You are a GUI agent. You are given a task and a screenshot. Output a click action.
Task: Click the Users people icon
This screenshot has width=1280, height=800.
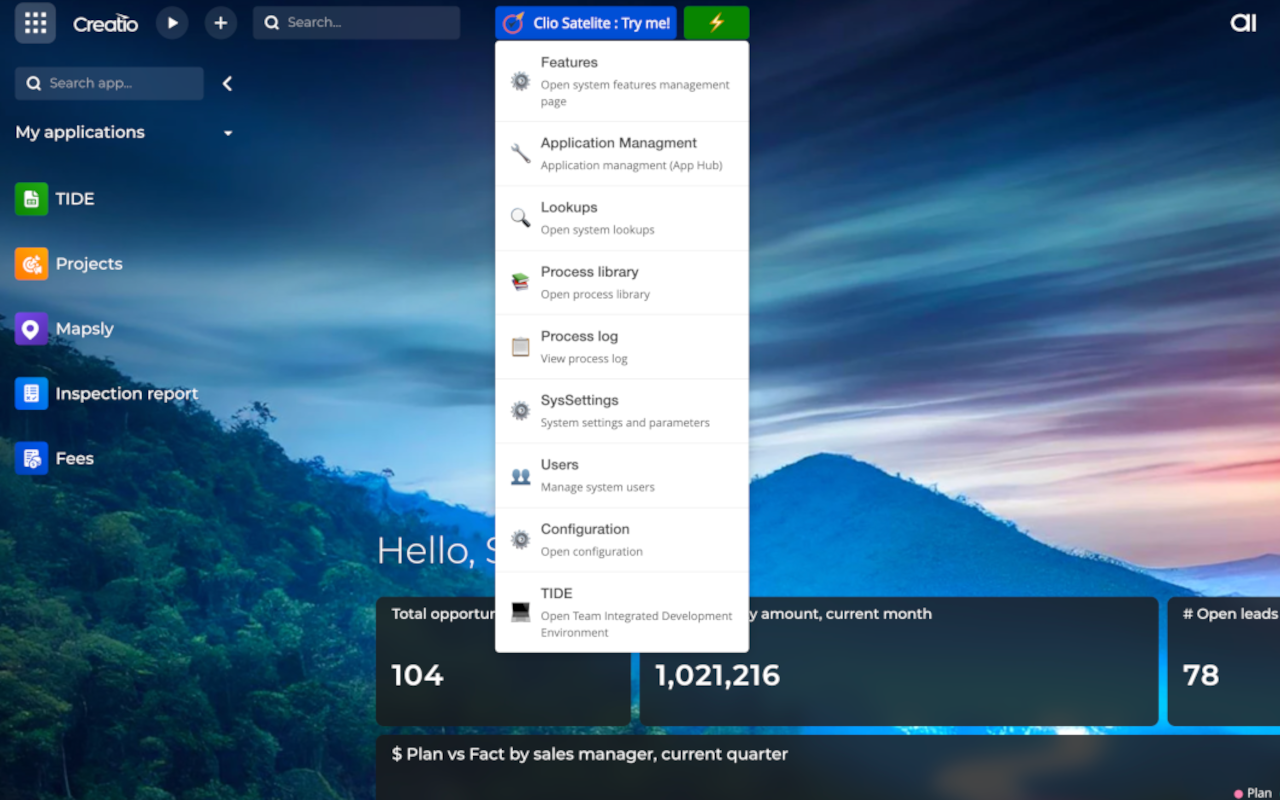(520, 476)
